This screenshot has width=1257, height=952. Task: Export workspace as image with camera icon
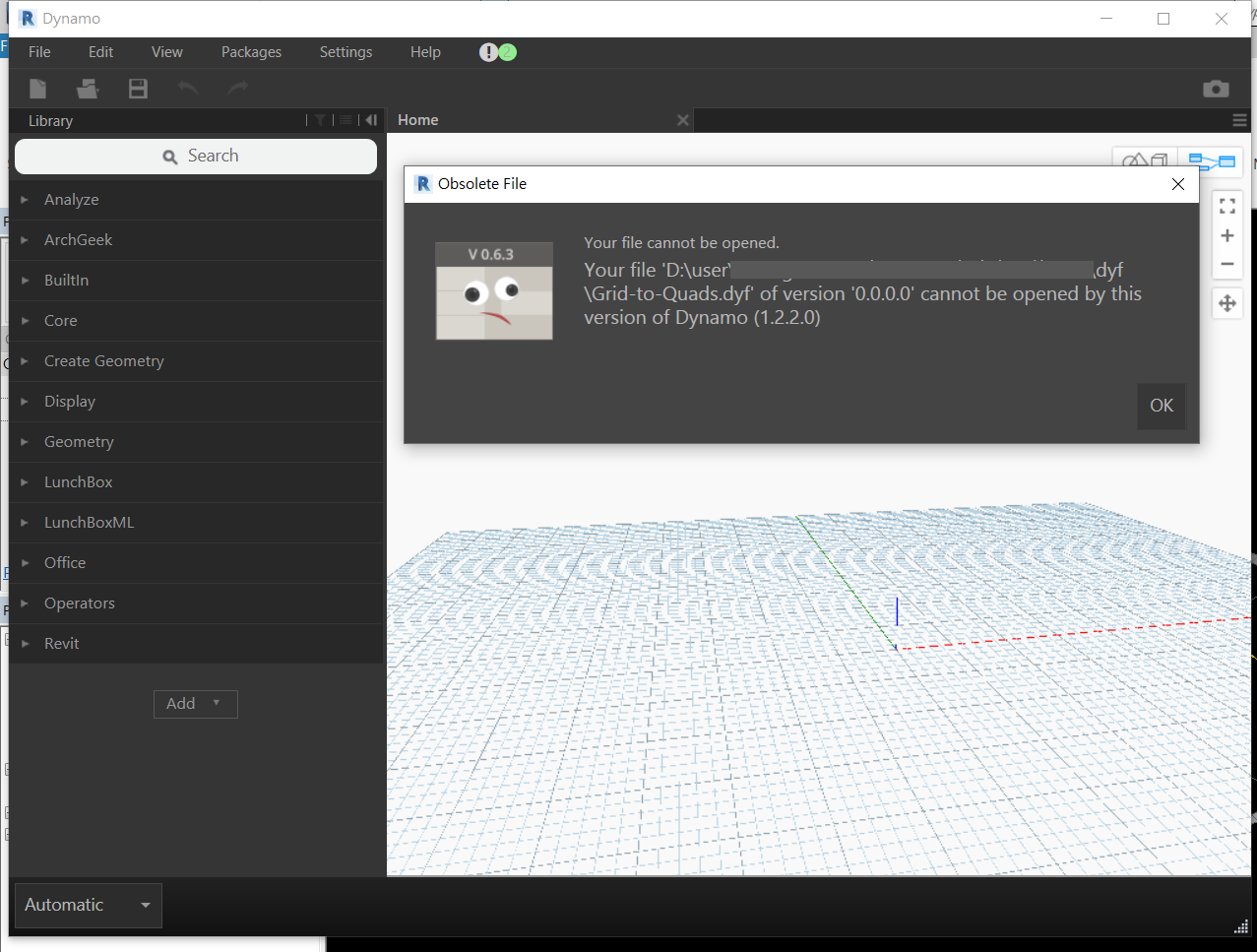point(1216,89)
